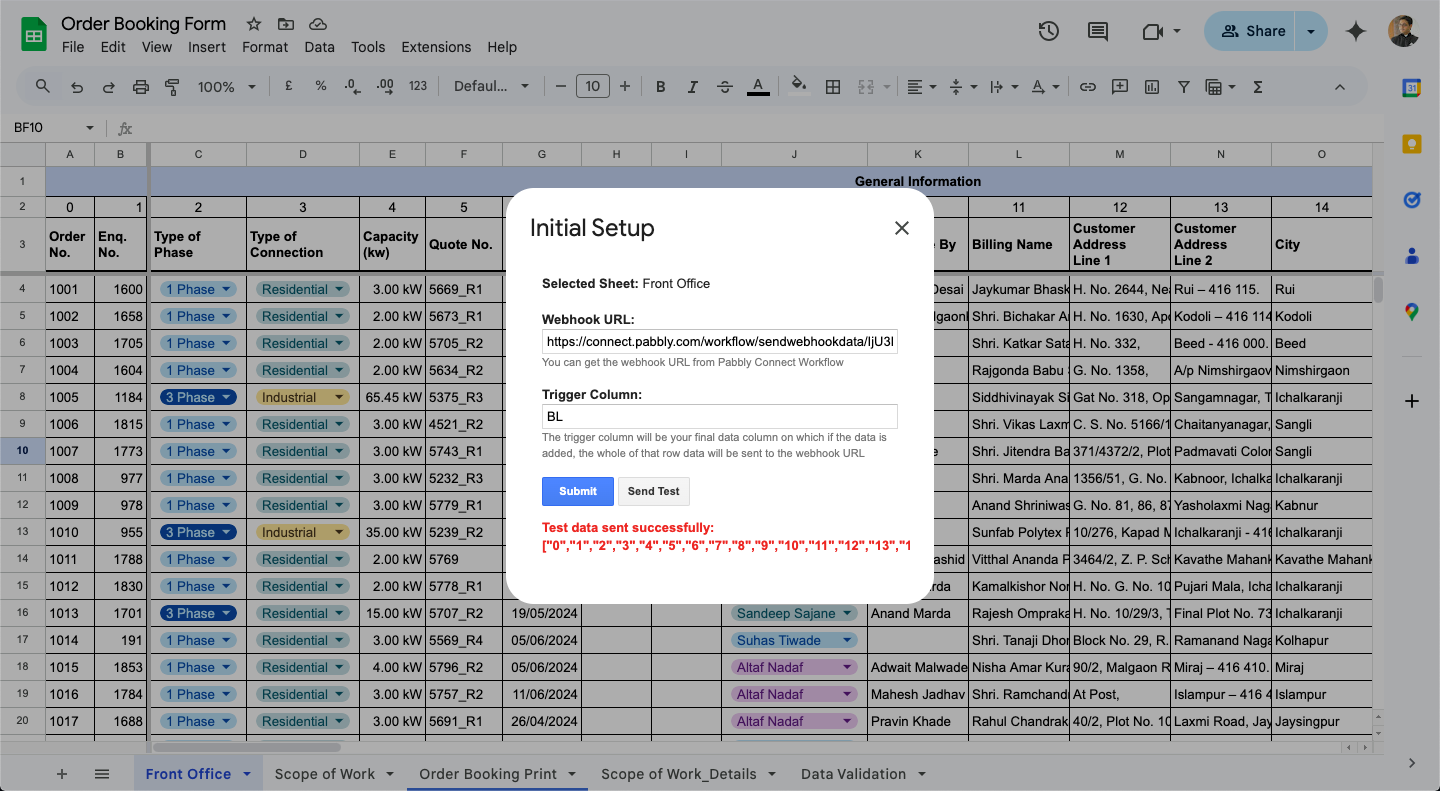This screenshot has width=1440, height=791.
Task: Open the Format menu
Action: [x=265, y=47]
